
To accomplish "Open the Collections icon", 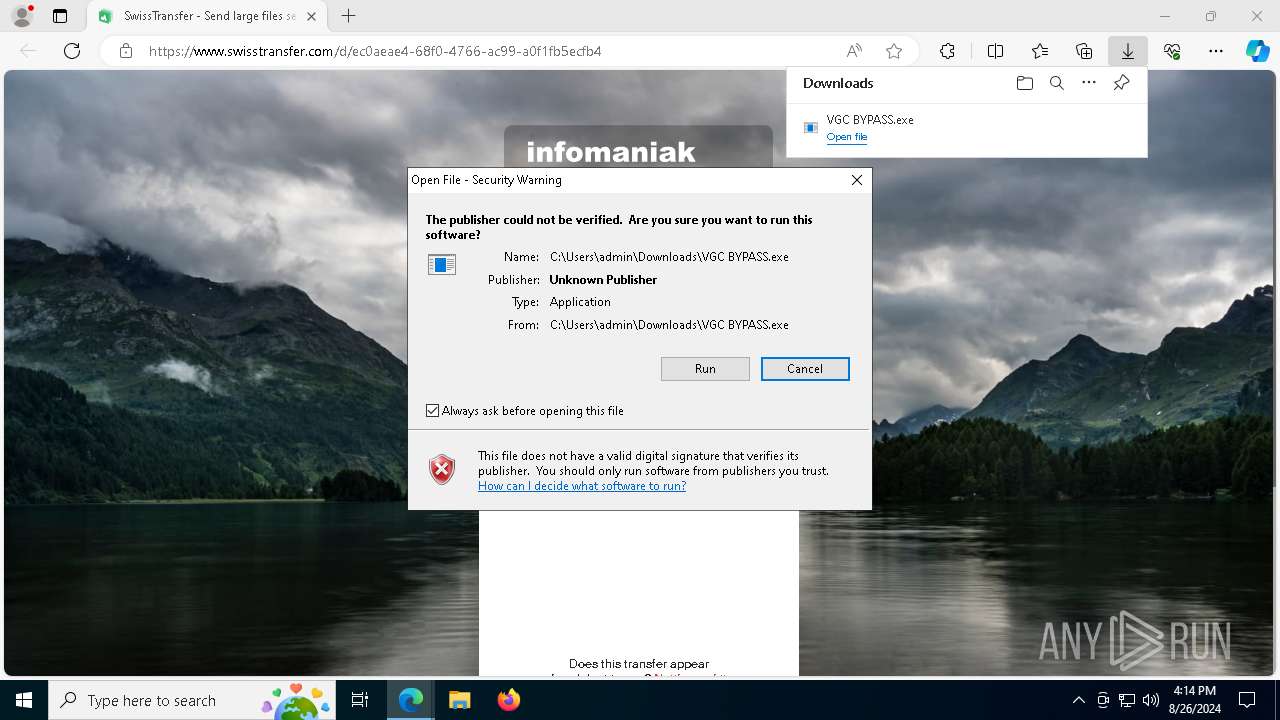I will point(1084,51).
